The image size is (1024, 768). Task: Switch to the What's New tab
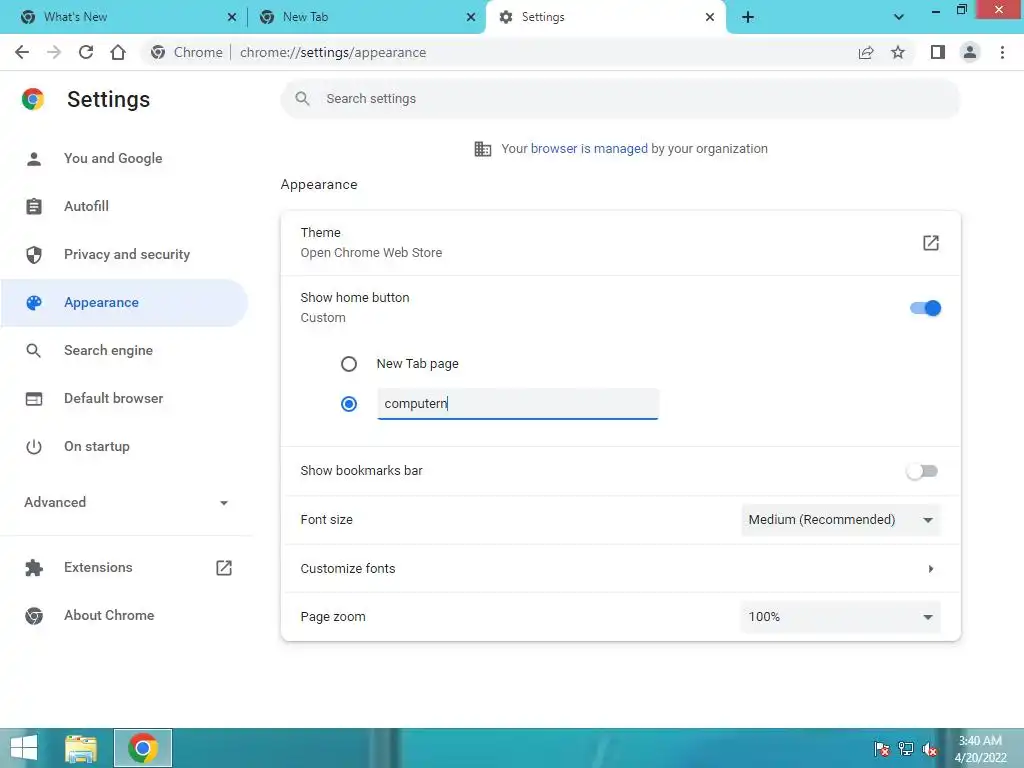[128, 17]
